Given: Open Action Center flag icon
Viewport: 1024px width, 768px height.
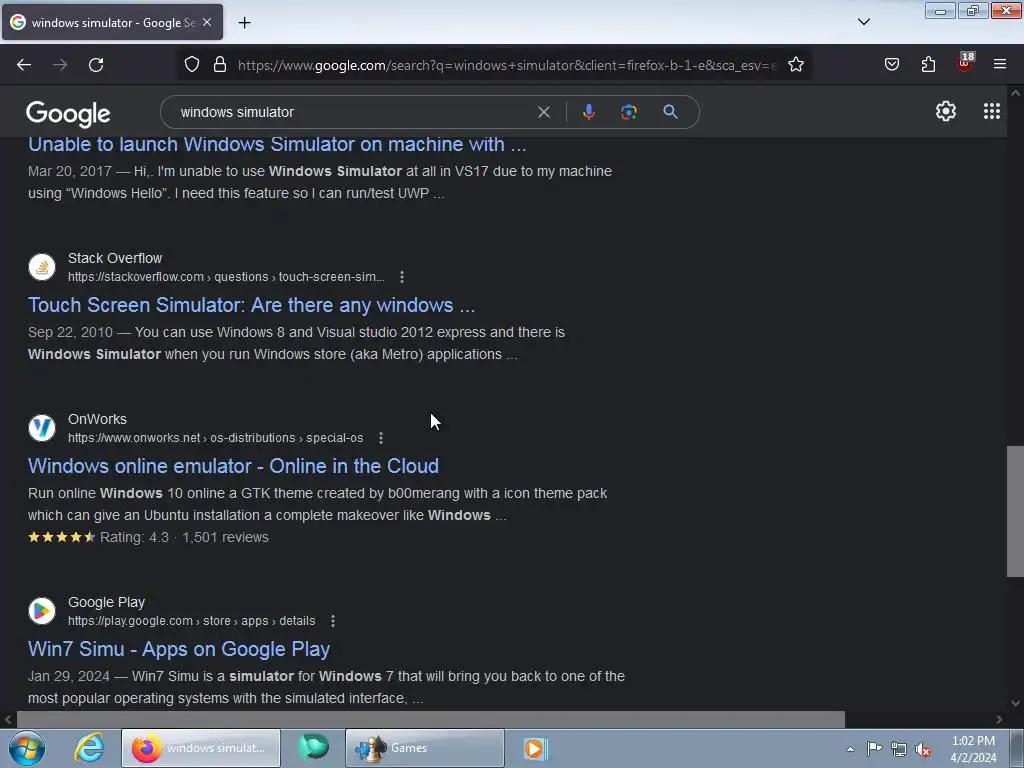Looking at the screenshot, I should pos(874,749).
